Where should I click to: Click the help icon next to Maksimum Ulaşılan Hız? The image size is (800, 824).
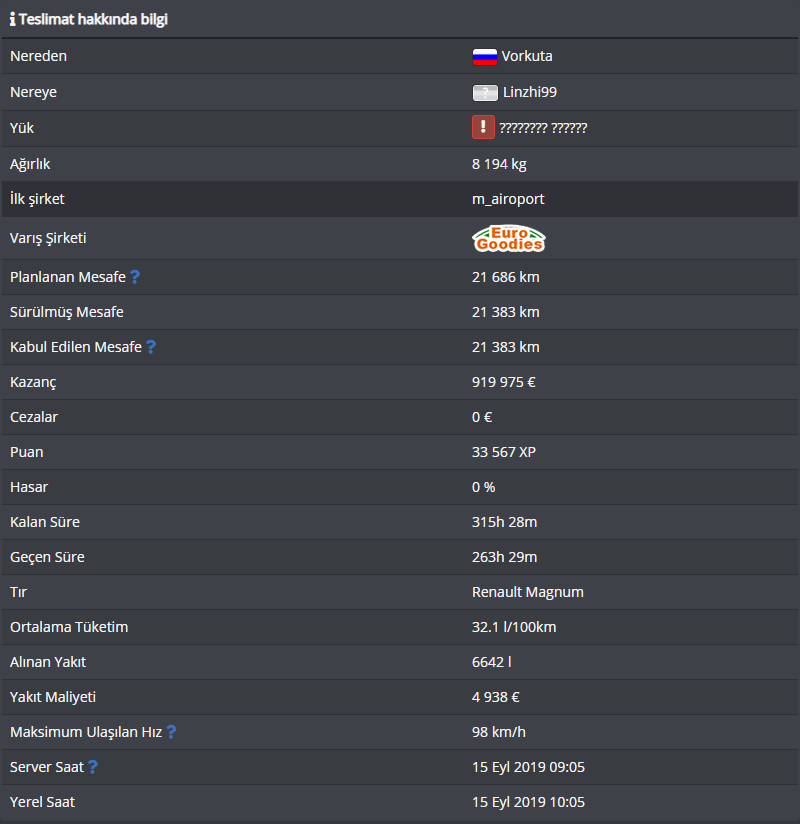[171, 732]
